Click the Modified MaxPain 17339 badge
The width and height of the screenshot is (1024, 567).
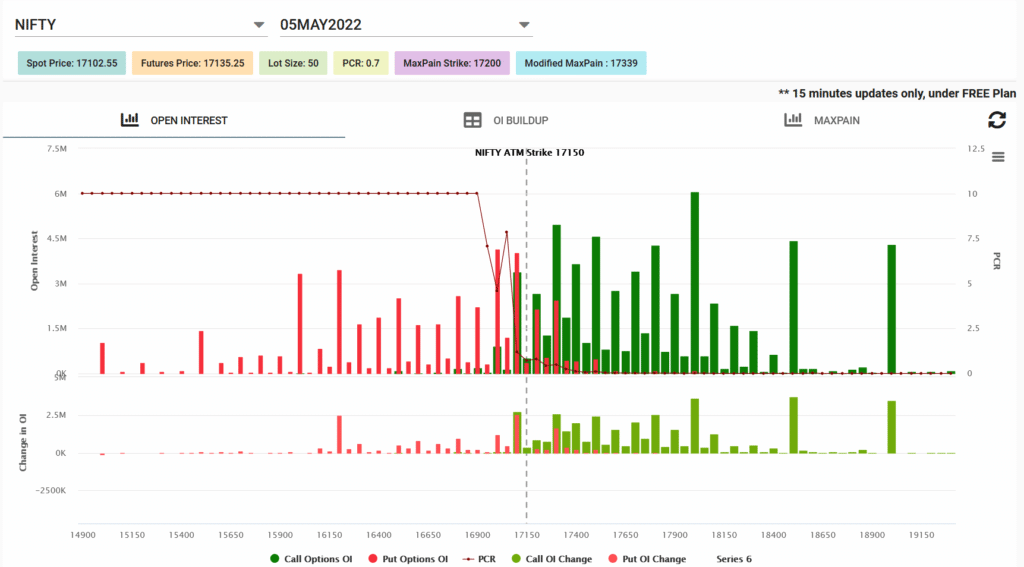pyautogui.click(x=581, y=63)
